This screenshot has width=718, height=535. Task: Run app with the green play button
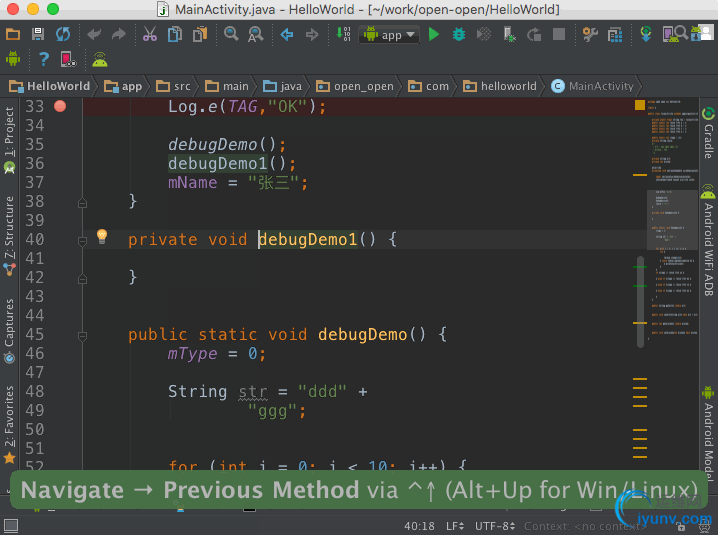[434, 34]
